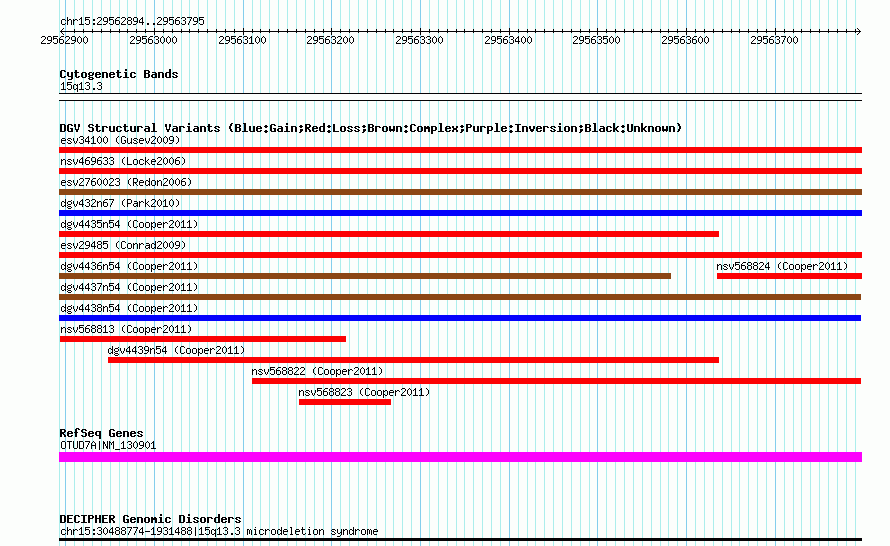890x546 pixels.
Task: Select the Cytogenetic Bands track title
Action: coord(119,74)
